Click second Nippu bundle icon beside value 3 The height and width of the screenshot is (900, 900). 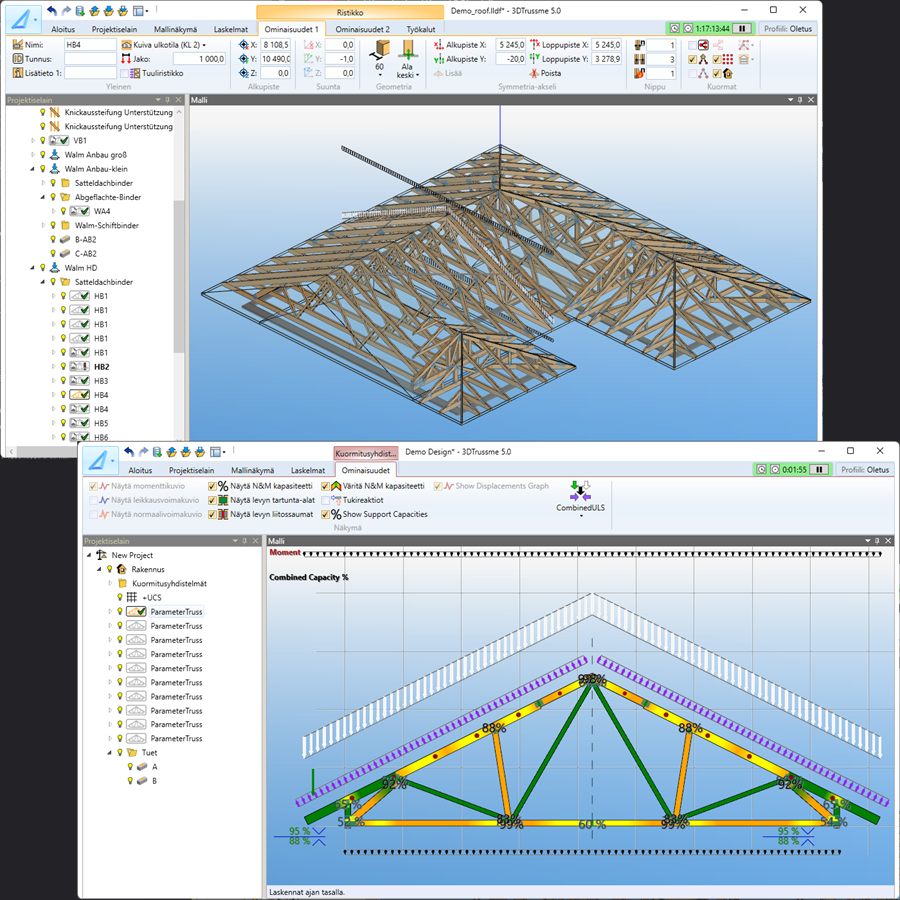coord(639,59)
